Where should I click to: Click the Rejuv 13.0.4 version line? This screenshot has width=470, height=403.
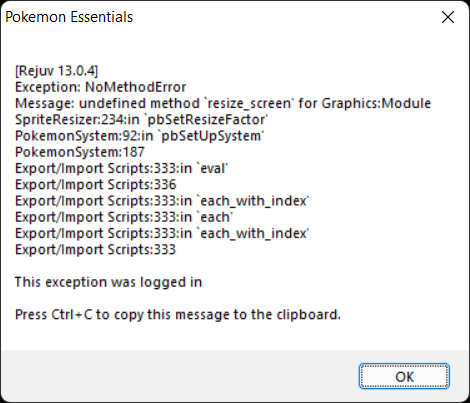click(57, 71)
